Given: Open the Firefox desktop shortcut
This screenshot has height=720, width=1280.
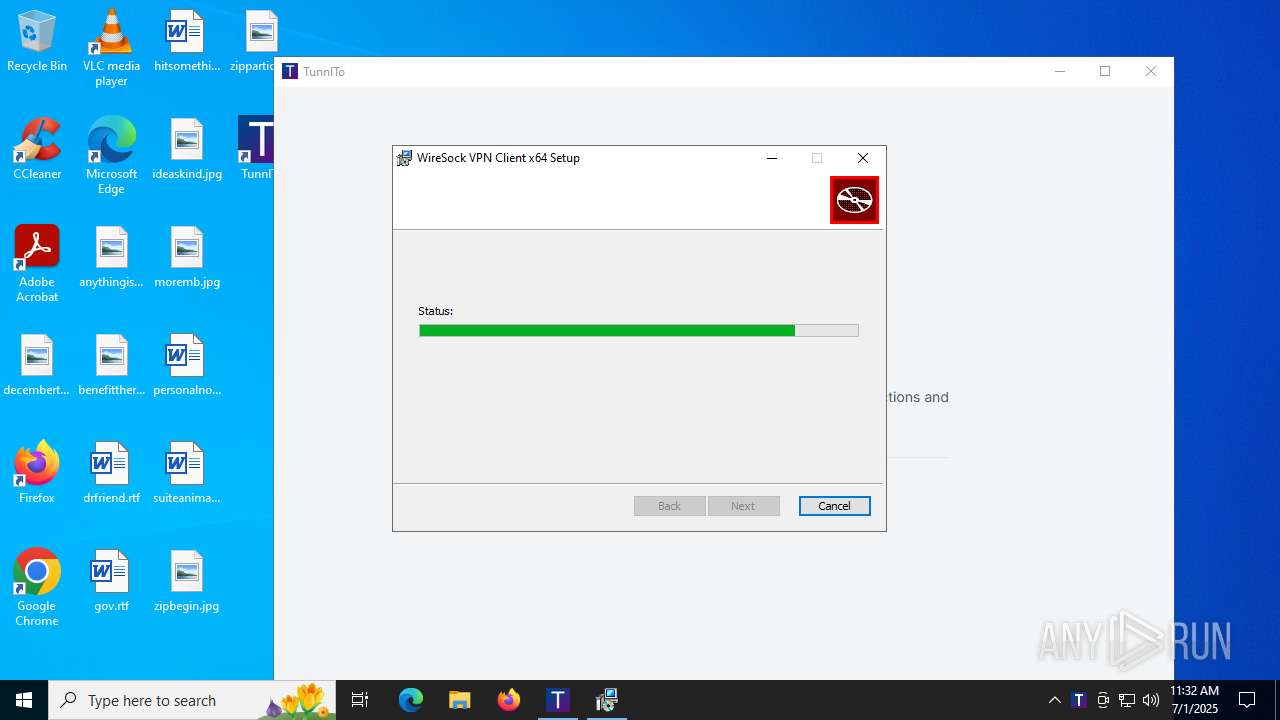Looking at the screenshot, I should 37,473.
